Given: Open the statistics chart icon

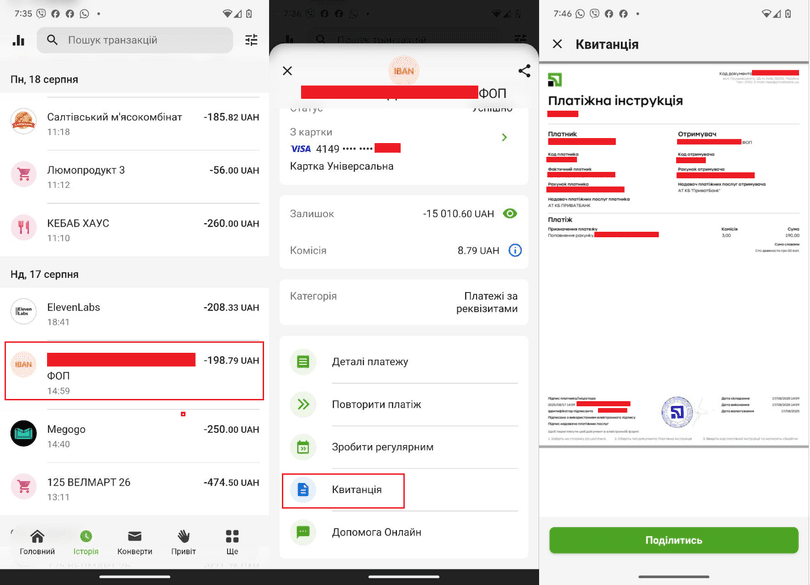Looking at the screenshot, I should tap(18, 40).
